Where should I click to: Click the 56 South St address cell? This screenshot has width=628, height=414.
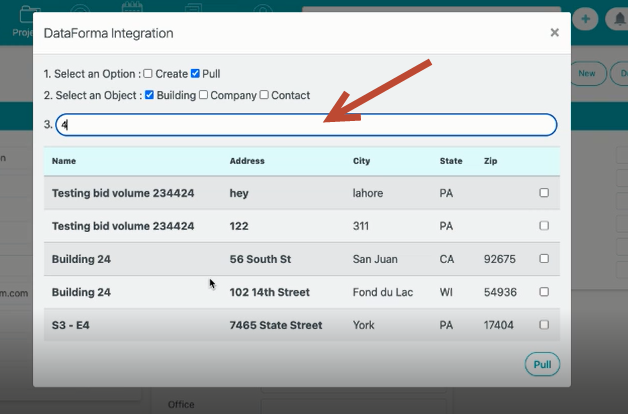tap(260, 259)
